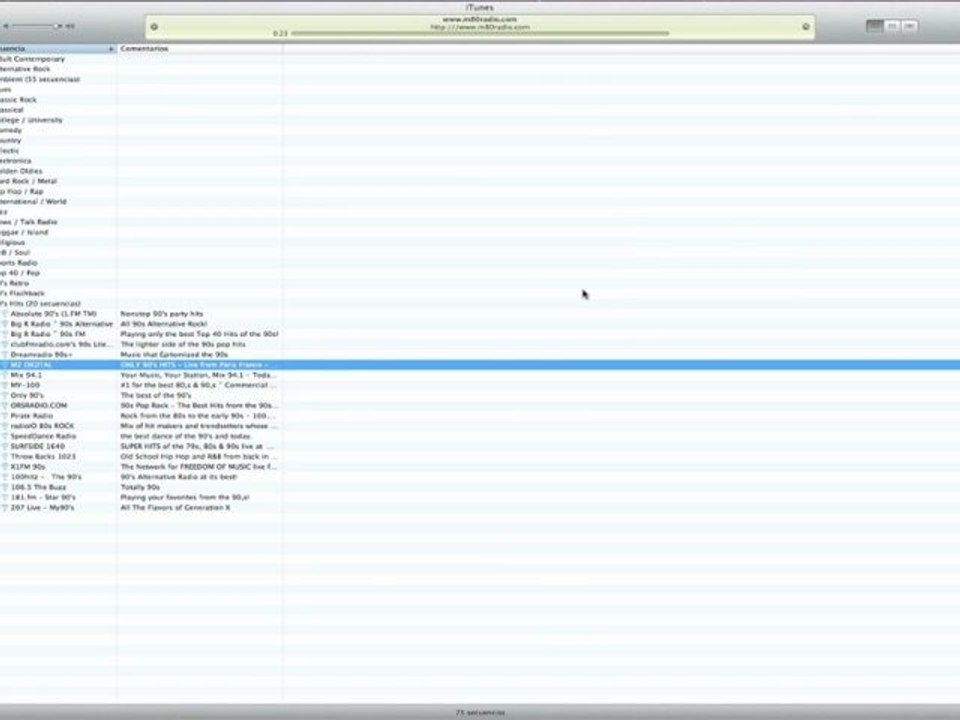The image size is (960, 720).
Task: Switch to list view with the first view button
Action: click(874, 26)
